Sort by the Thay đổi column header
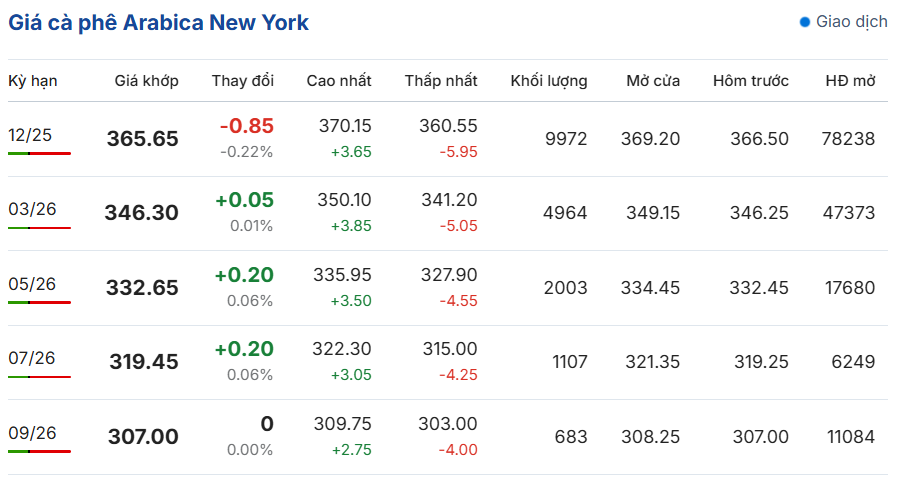902x478 pixels. pos(243,81)
